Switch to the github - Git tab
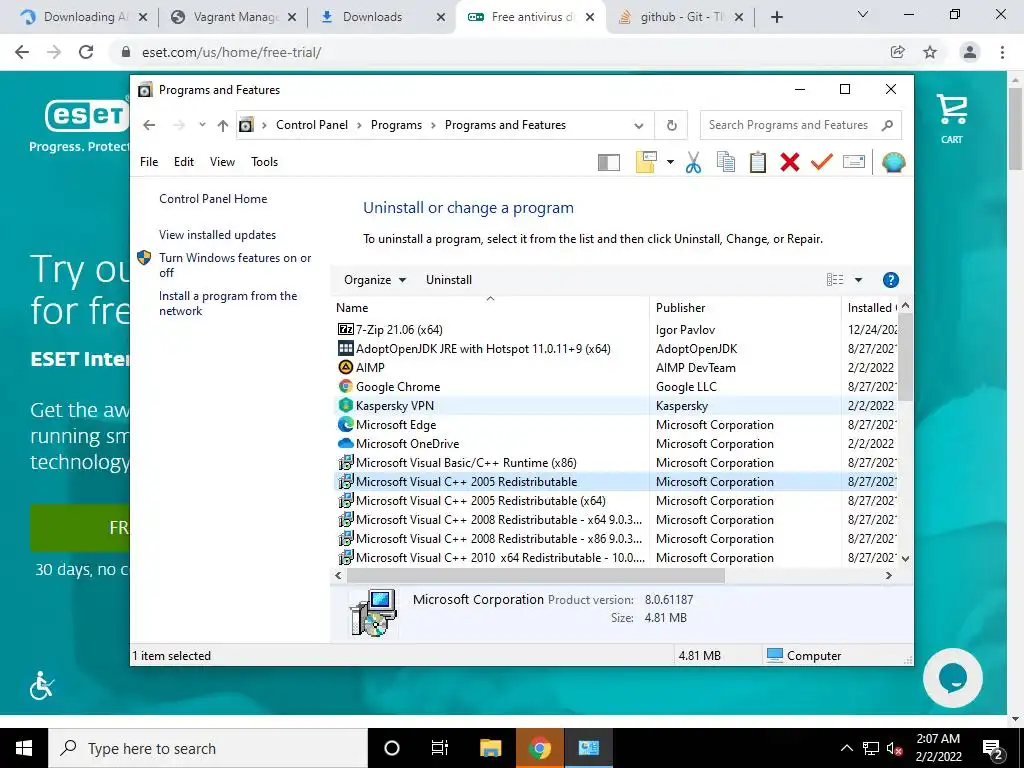This screenshot has height=768, width=1024. 680,17
